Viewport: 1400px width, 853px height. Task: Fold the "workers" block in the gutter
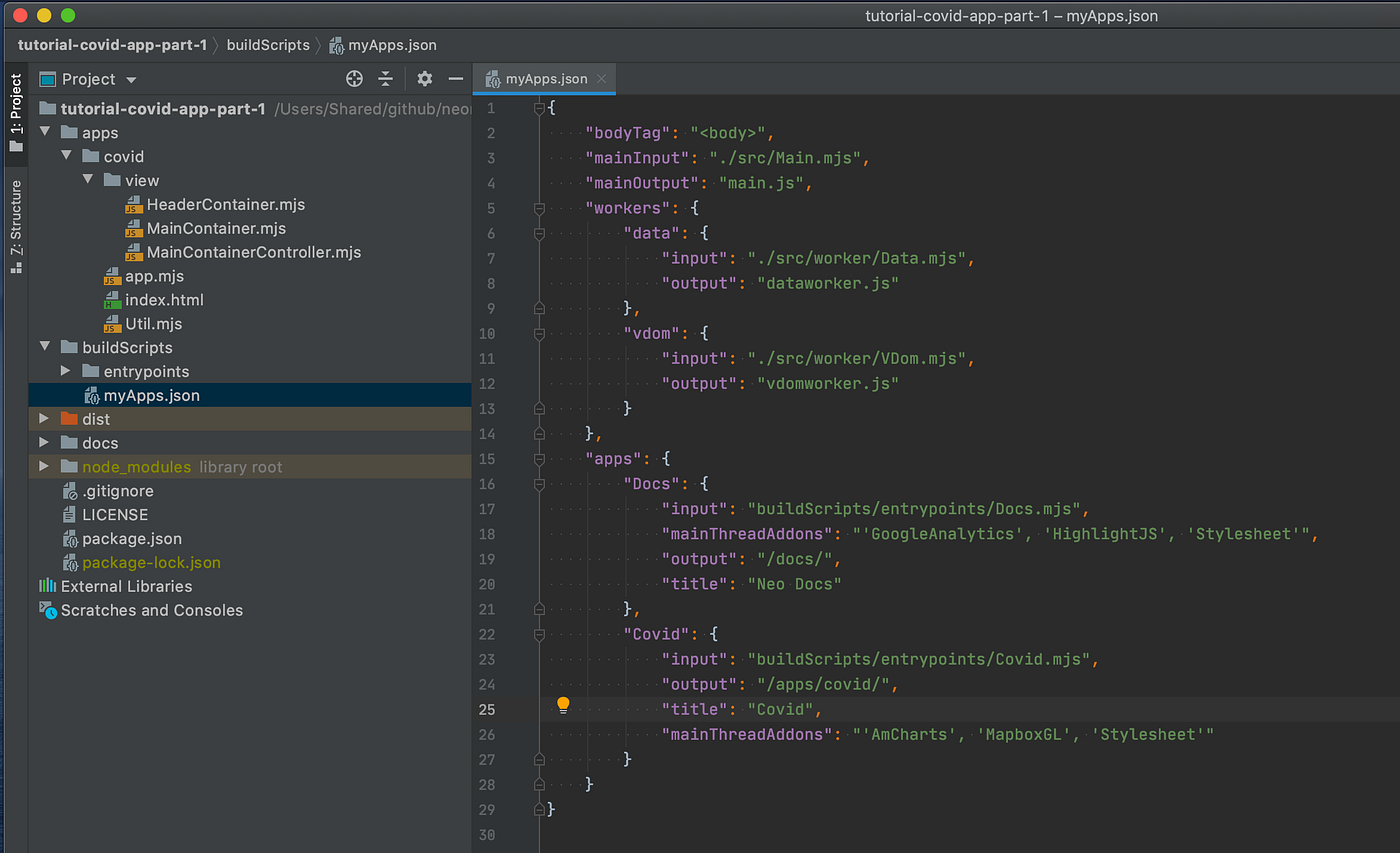(539, 209)
